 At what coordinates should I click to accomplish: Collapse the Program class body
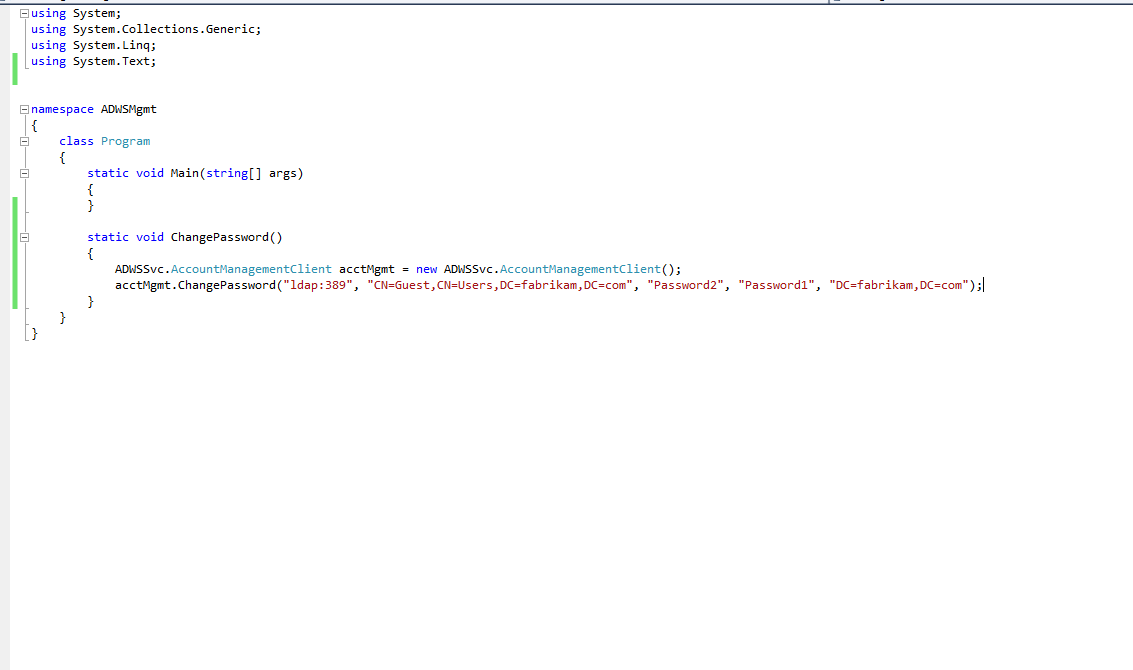point(23,141)
